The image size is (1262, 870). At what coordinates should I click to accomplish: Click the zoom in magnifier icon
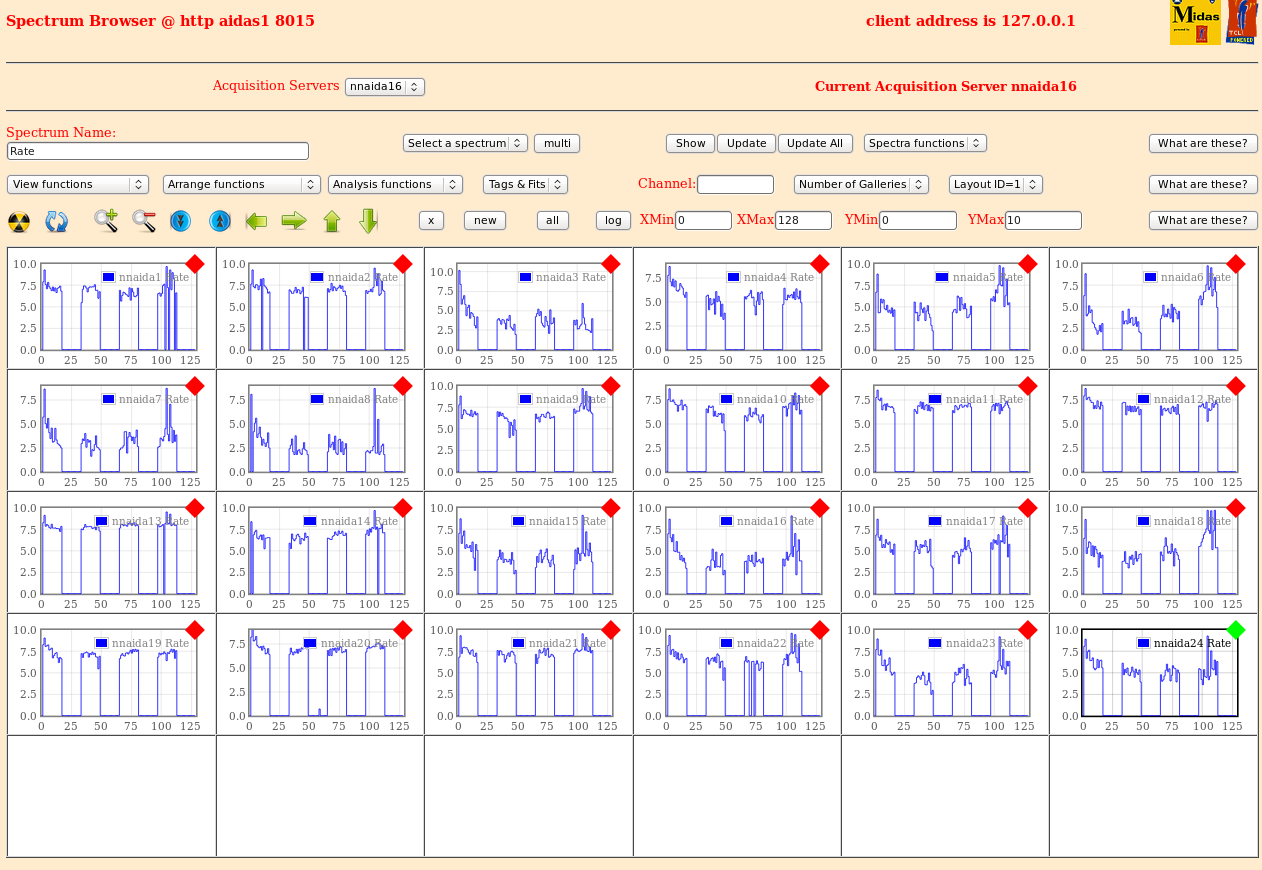106,221
